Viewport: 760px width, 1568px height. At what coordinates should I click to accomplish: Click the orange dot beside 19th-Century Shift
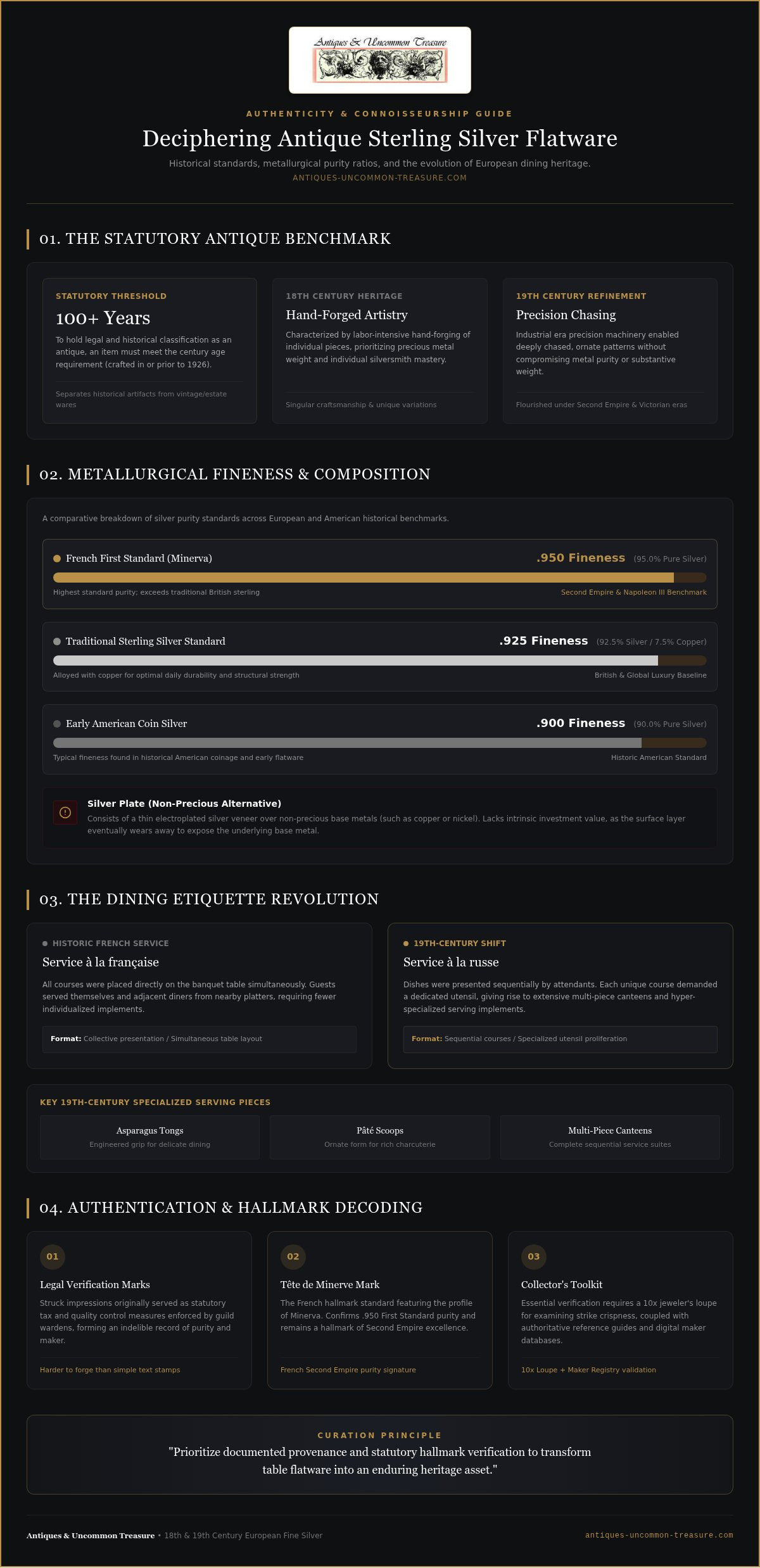point(406,944)
